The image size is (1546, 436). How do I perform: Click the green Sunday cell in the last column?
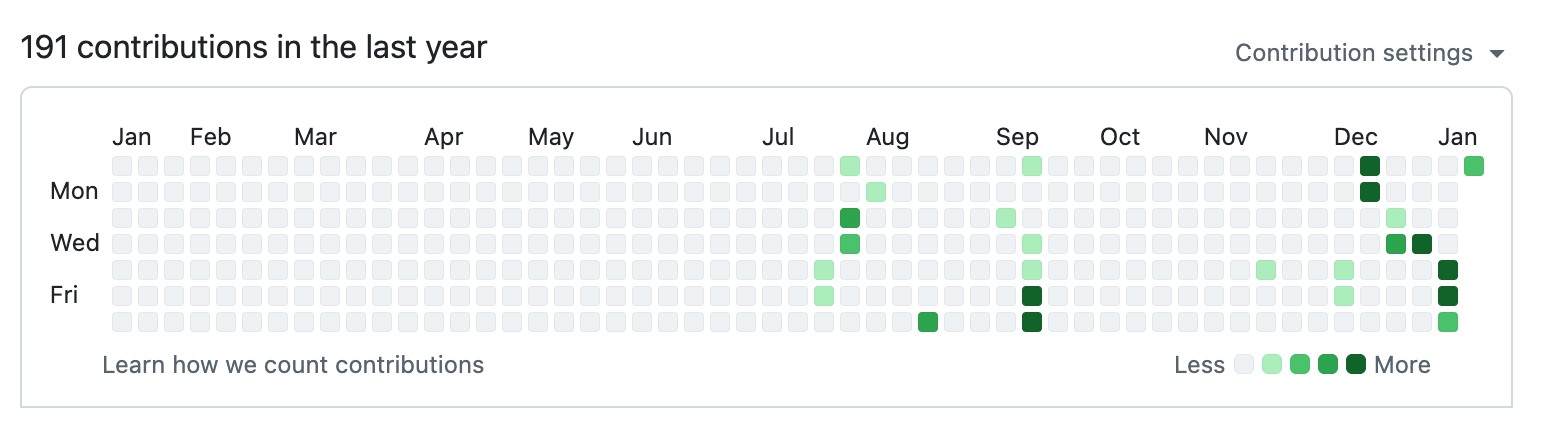click(x=1474, y=166)
